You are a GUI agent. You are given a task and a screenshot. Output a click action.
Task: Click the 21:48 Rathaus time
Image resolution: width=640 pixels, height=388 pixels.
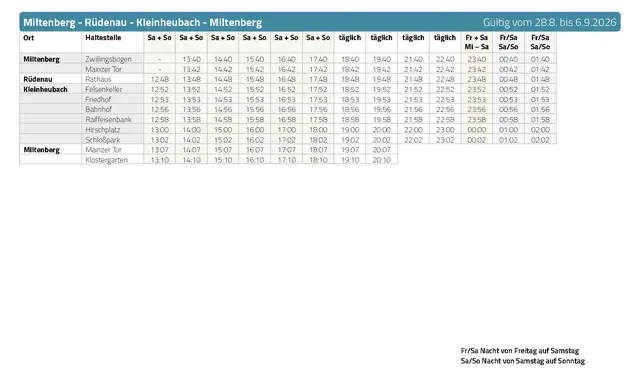click(413, 79)
